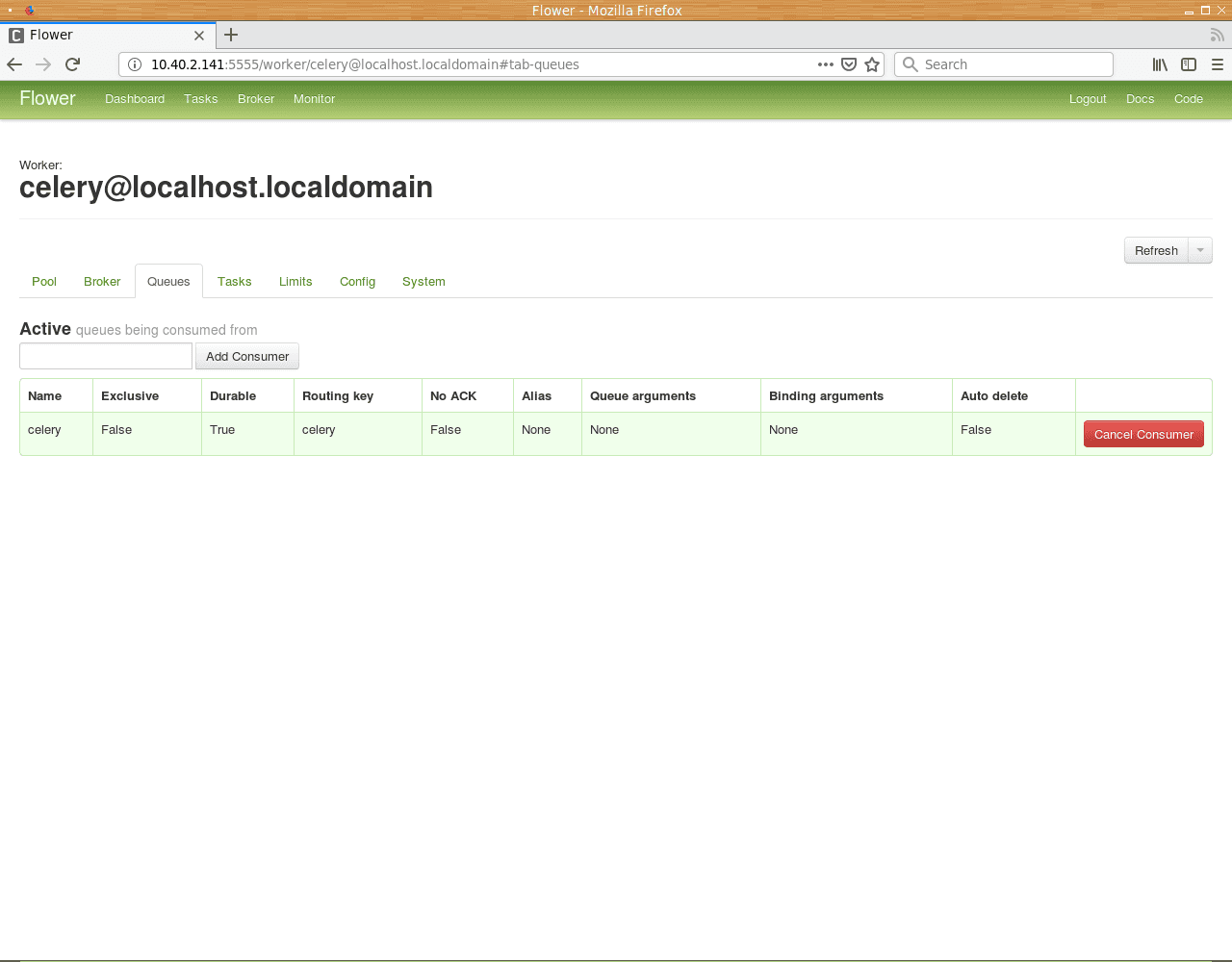Switch to the Broker worker tab

coord(102,282)
